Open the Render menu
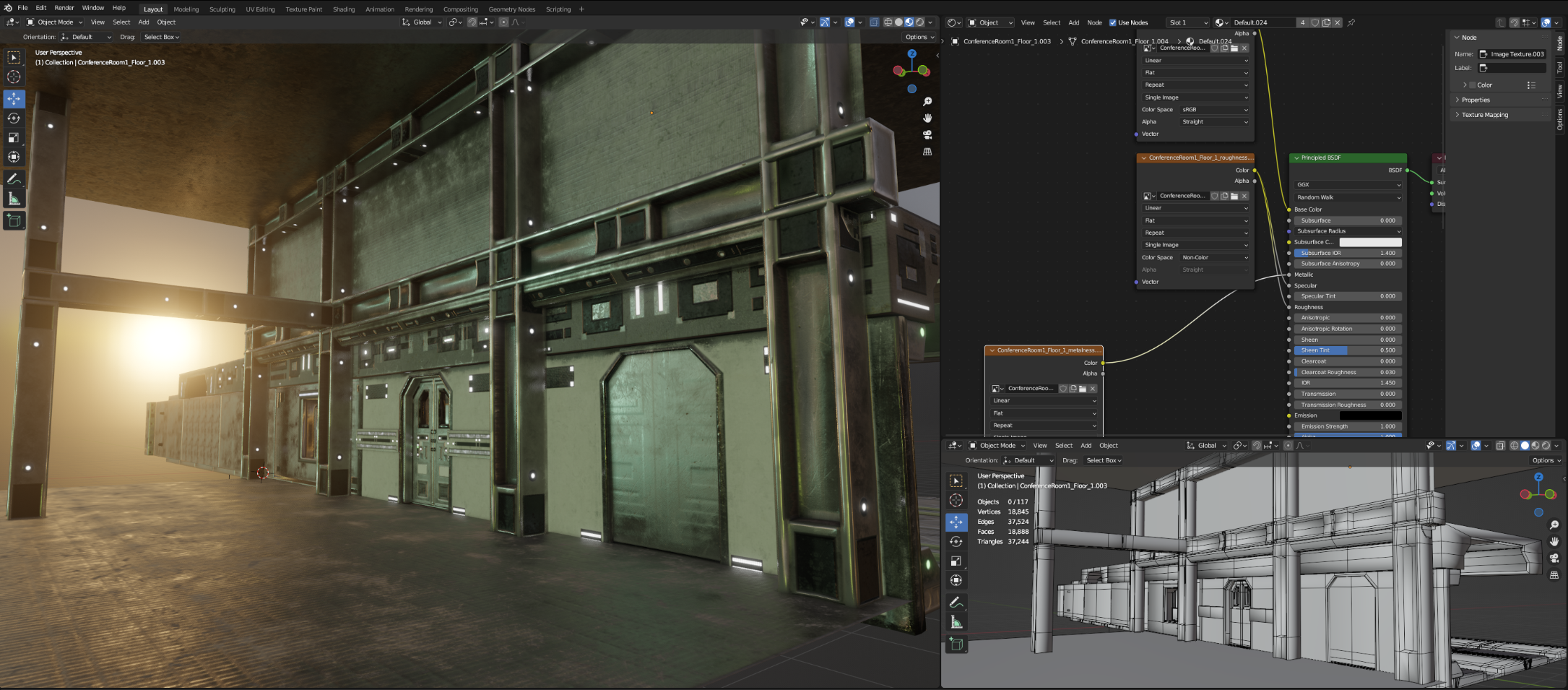This screenshot has height=690, width=1568. point(64,8)
